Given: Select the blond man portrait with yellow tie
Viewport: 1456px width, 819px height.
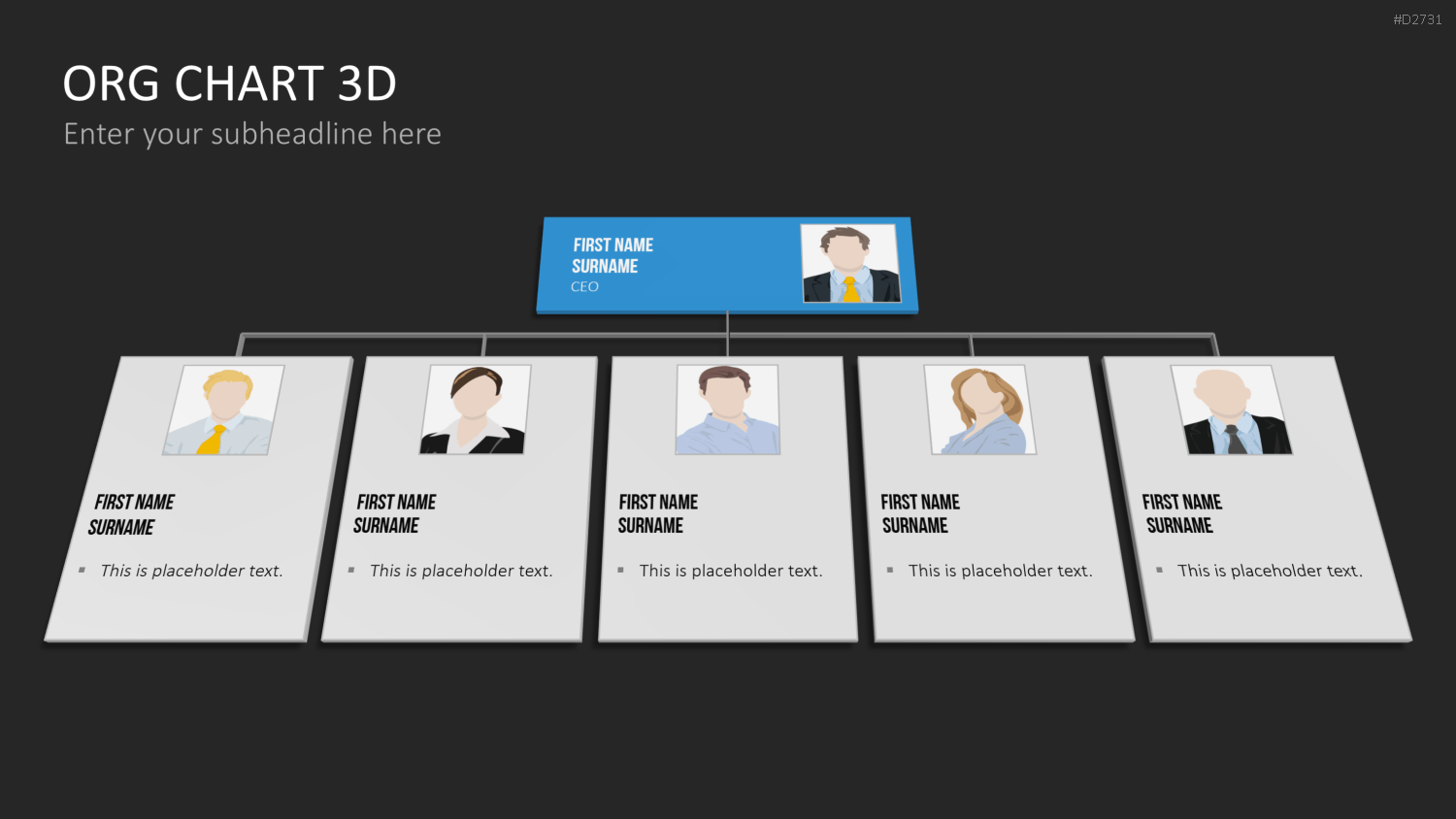Looking at the screenshot, I should [x=223, y=409].
